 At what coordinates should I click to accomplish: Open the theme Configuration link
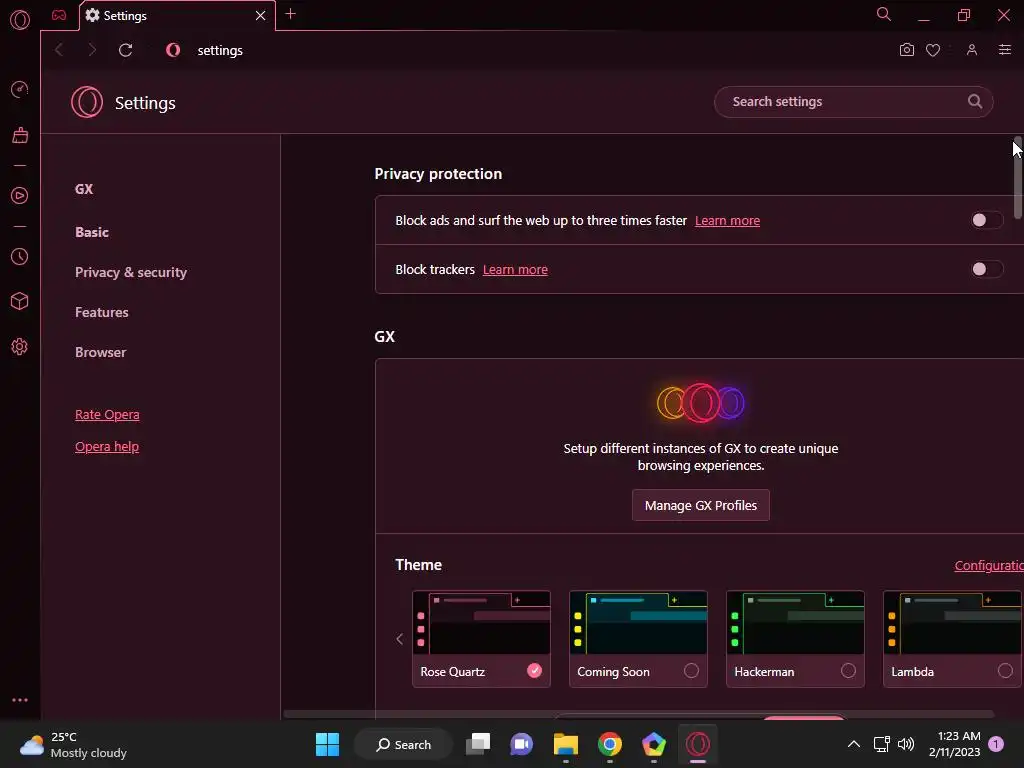coord(989,566)
